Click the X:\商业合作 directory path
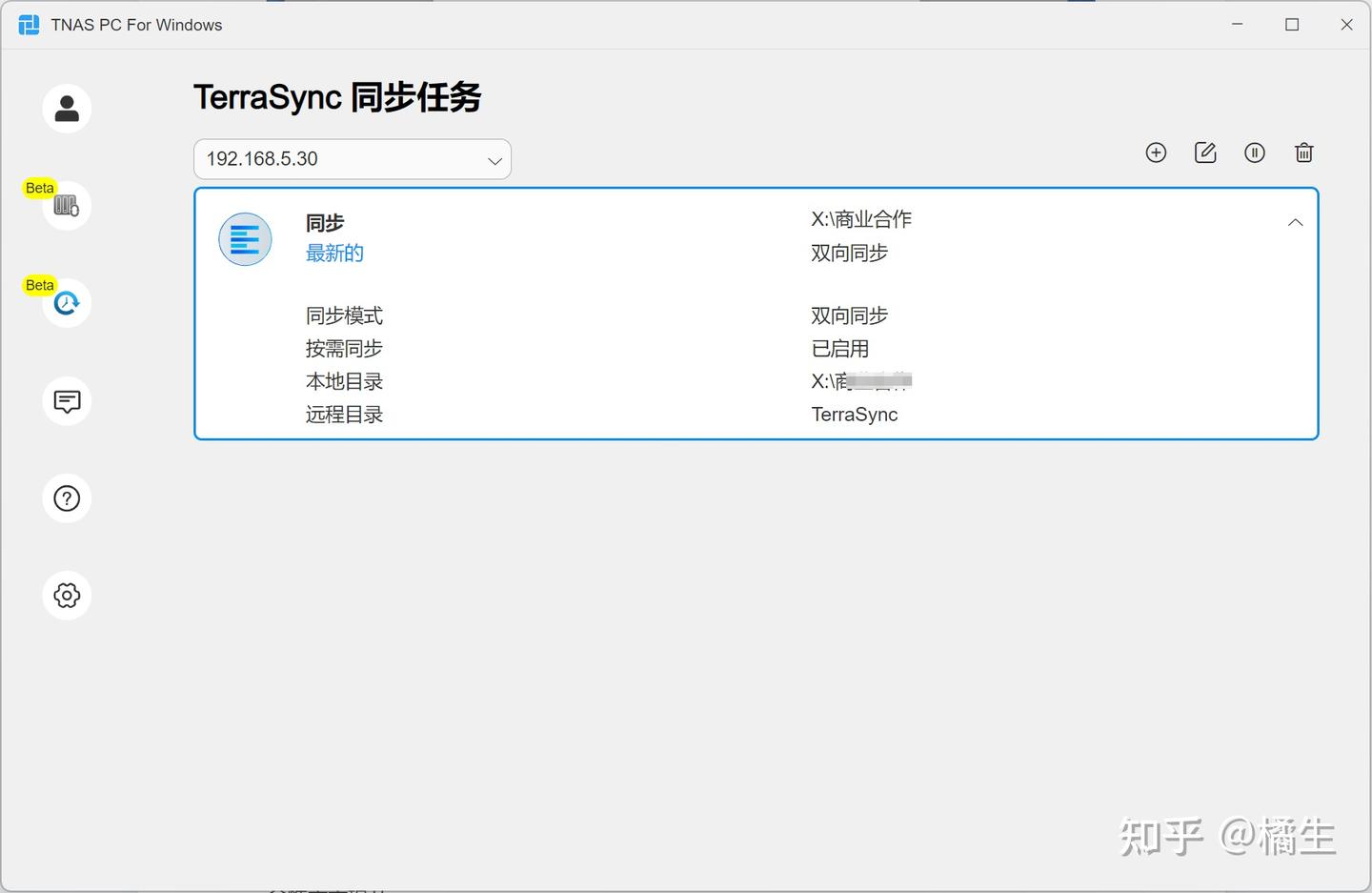The image size is (1372, 893). pyautogui.click(x=860, y=219)
